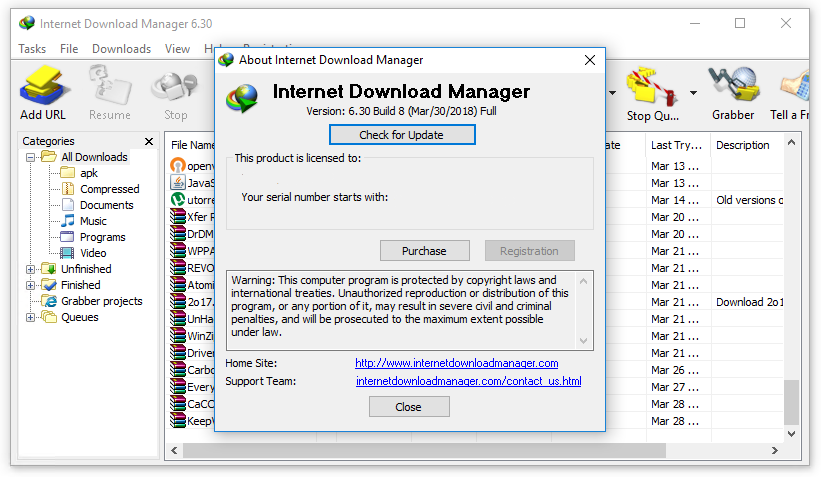
Task: Select the WinZi archive row icon
Action: 178,336
